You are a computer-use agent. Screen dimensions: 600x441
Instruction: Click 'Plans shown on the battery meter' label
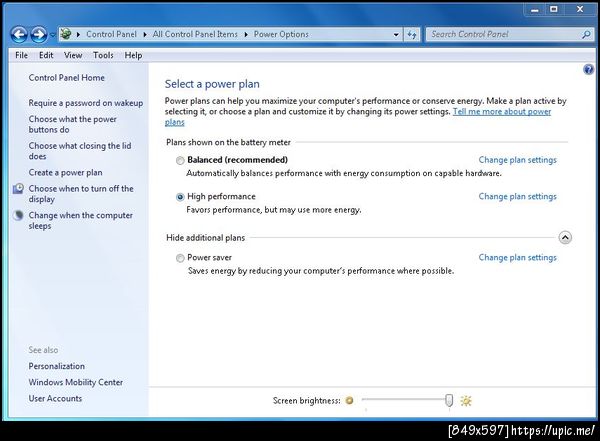(228, 142)
